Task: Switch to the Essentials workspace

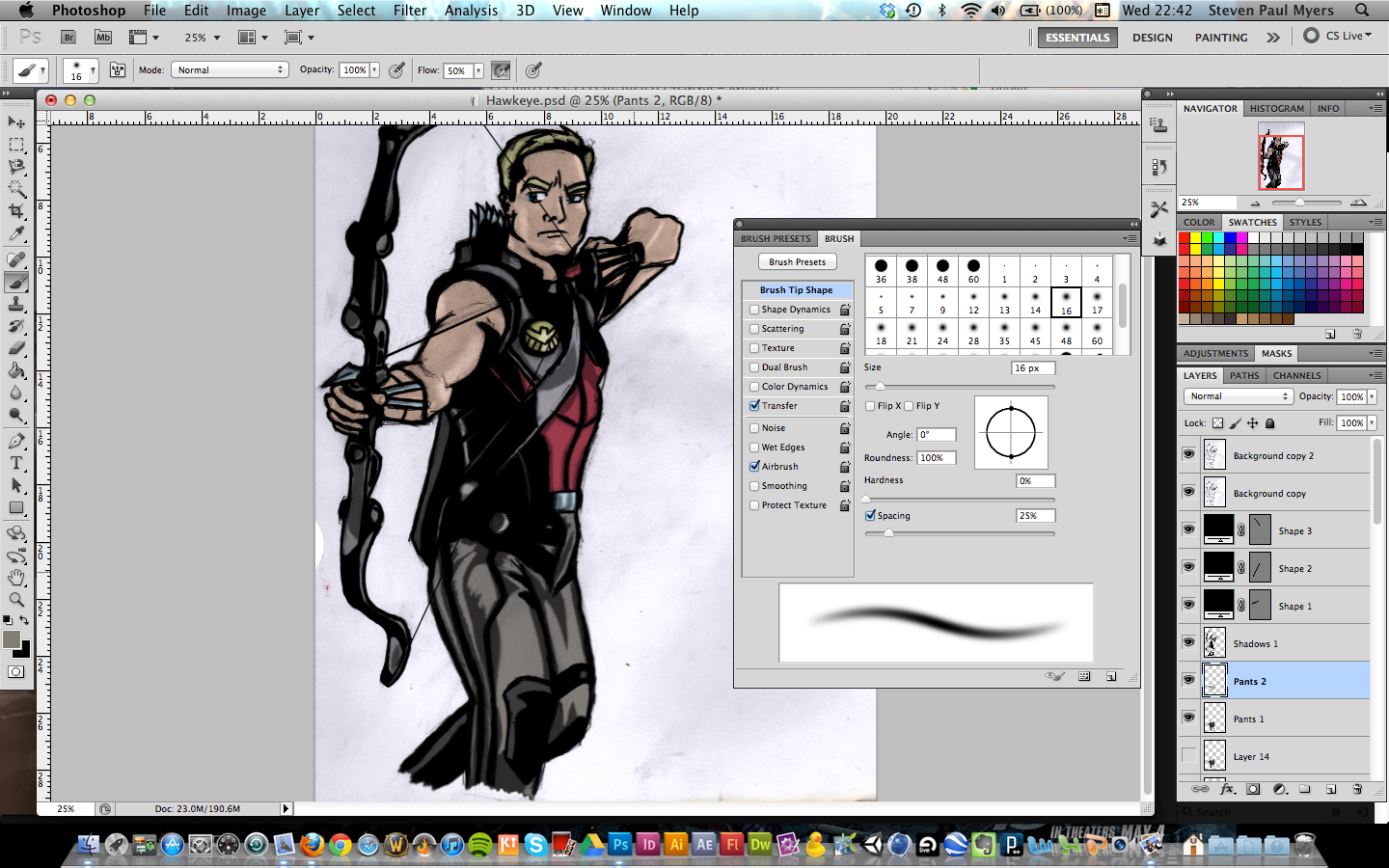Action: pos(1077,38)
